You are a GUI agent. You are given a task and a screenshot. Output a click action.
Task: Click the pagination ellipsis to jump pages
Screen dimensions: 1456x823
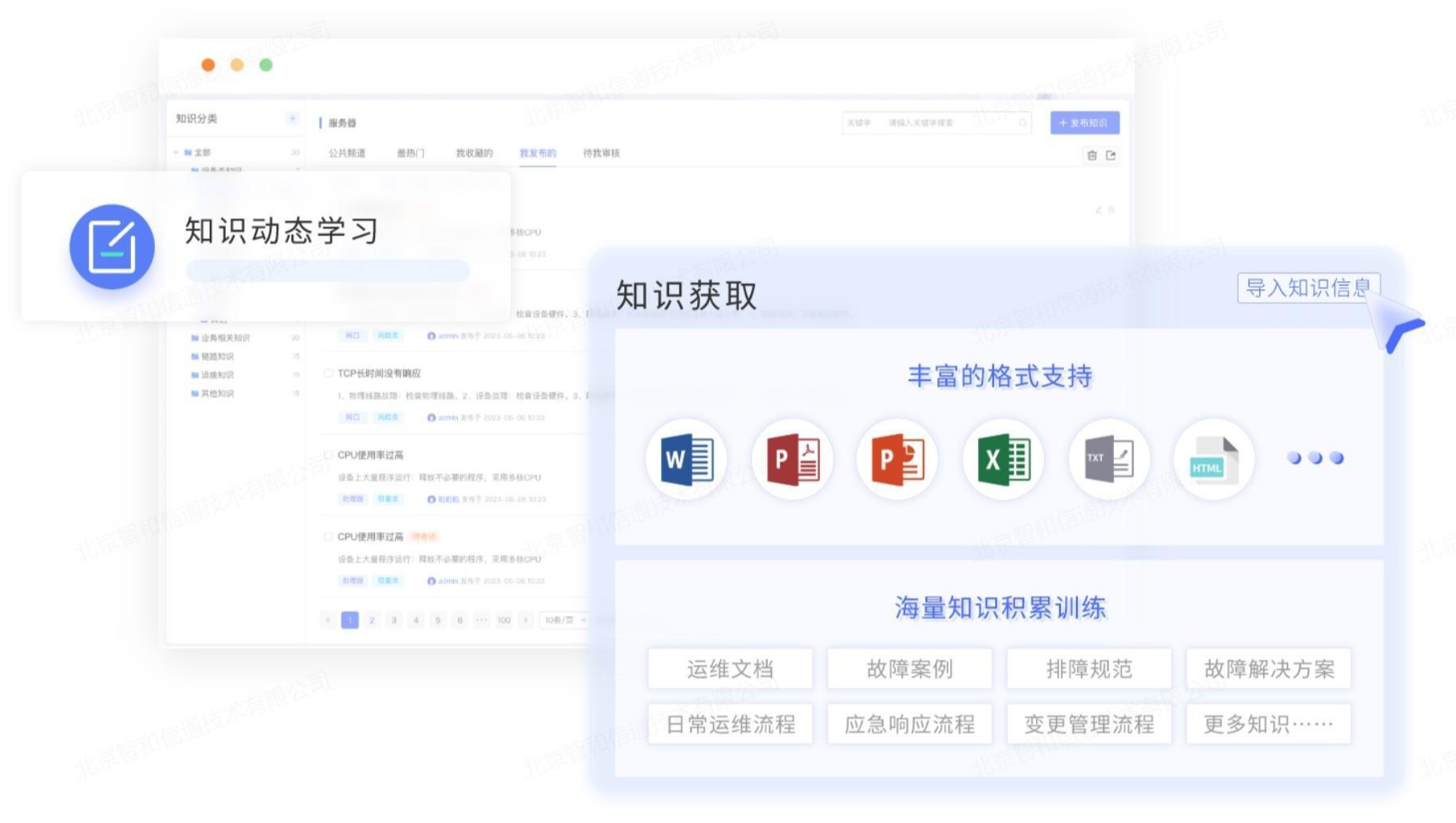coord(481,620)
